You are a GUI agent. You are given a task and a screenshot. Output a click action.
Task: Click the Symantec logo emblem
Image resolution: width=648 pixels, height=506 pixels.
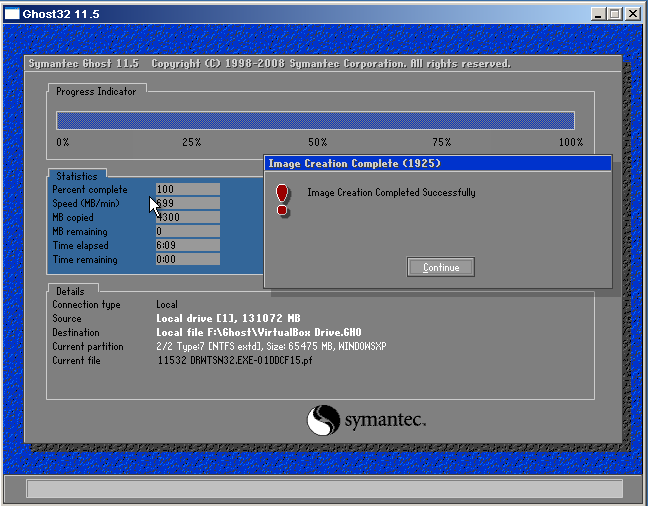coord(325,420)
